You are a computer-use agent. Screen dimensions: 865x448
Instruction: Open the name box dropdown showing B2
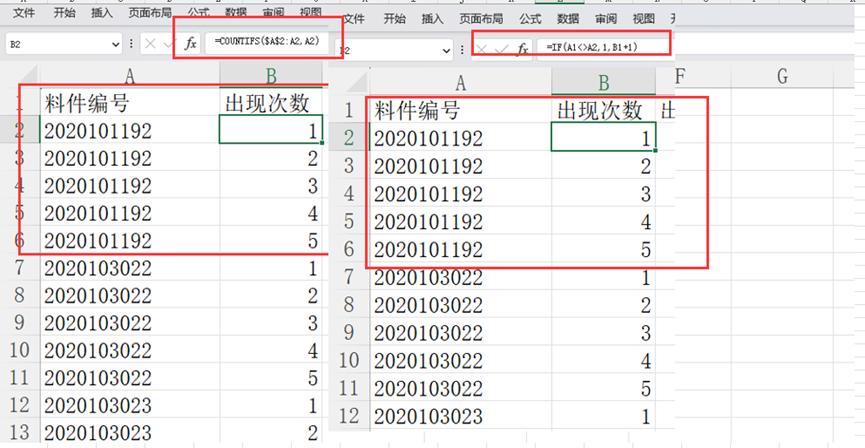[115, 44]
